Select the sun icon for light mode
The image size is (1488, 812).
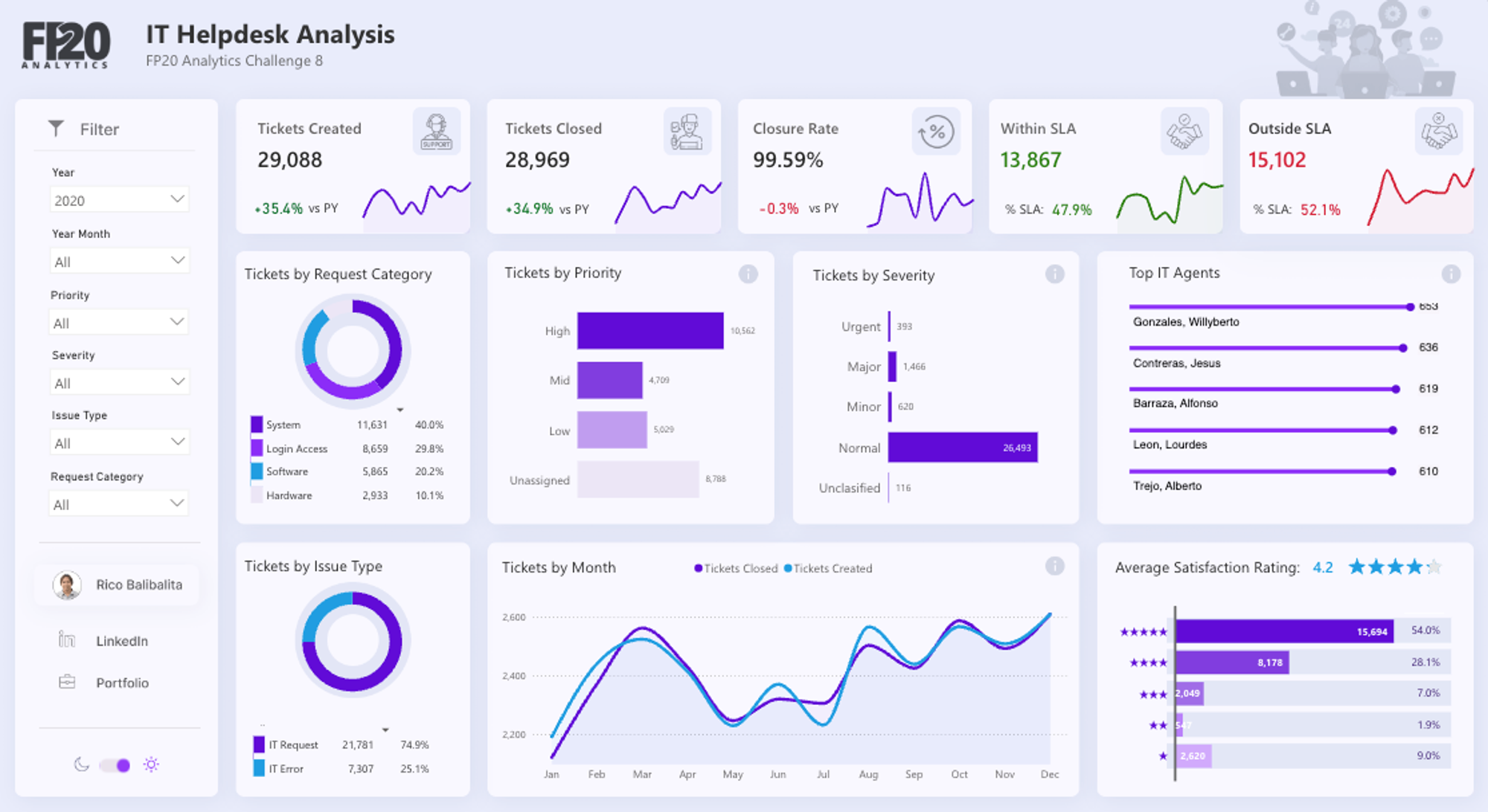[x=152, y=764]
